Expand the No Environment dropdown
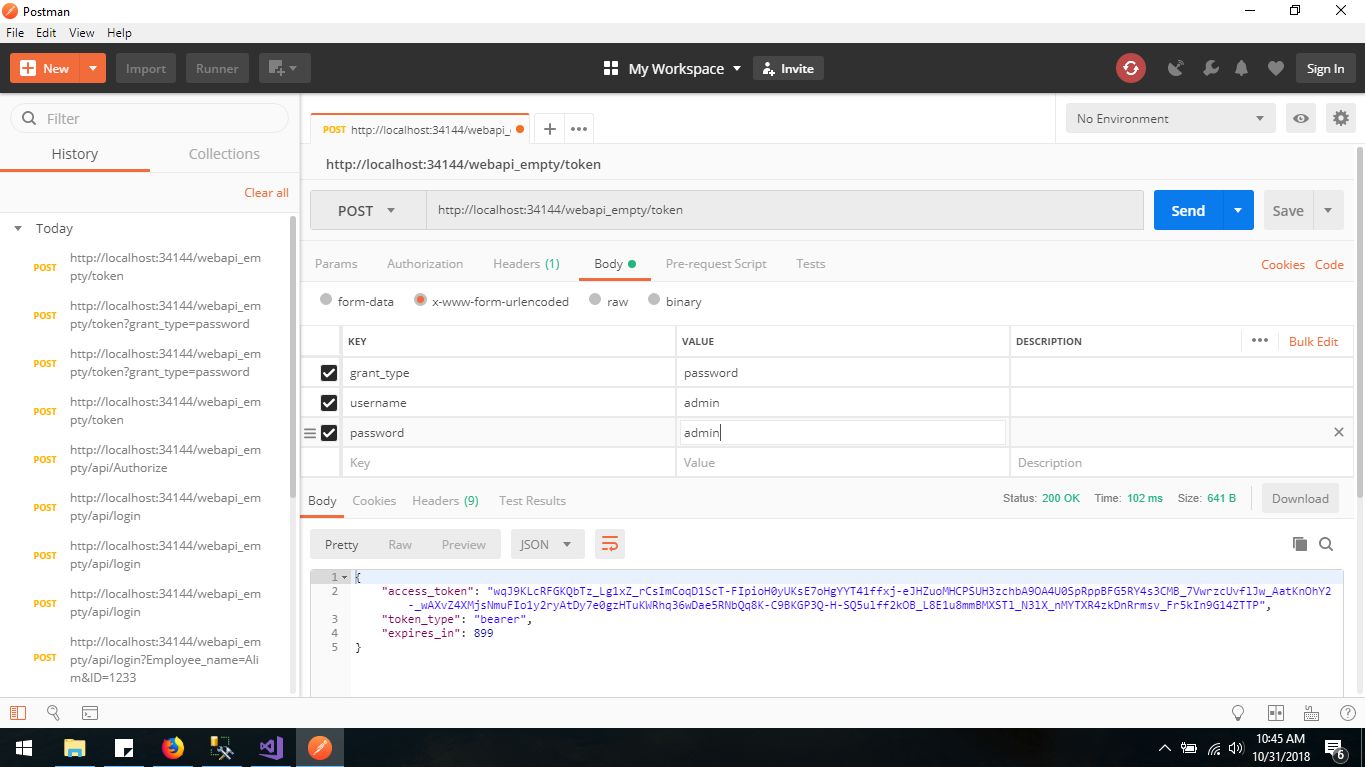Screen dimensions: 1365x767 [1170, 118]
